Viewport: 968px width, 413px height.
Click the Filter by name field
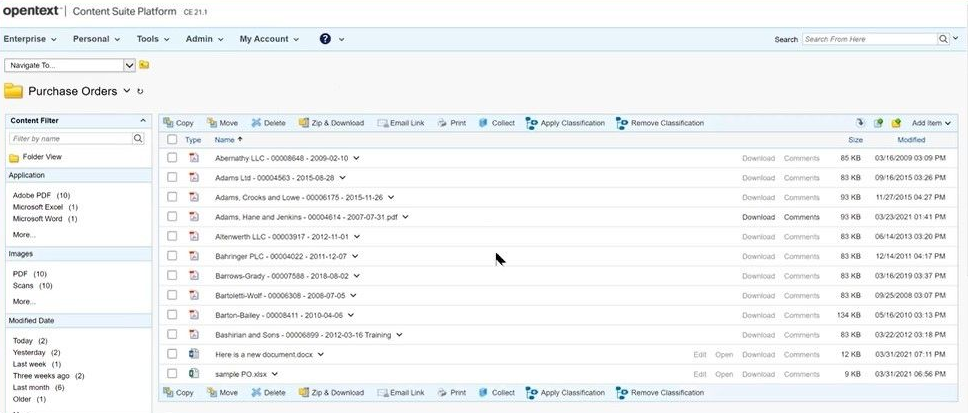(x=71, y=139)
